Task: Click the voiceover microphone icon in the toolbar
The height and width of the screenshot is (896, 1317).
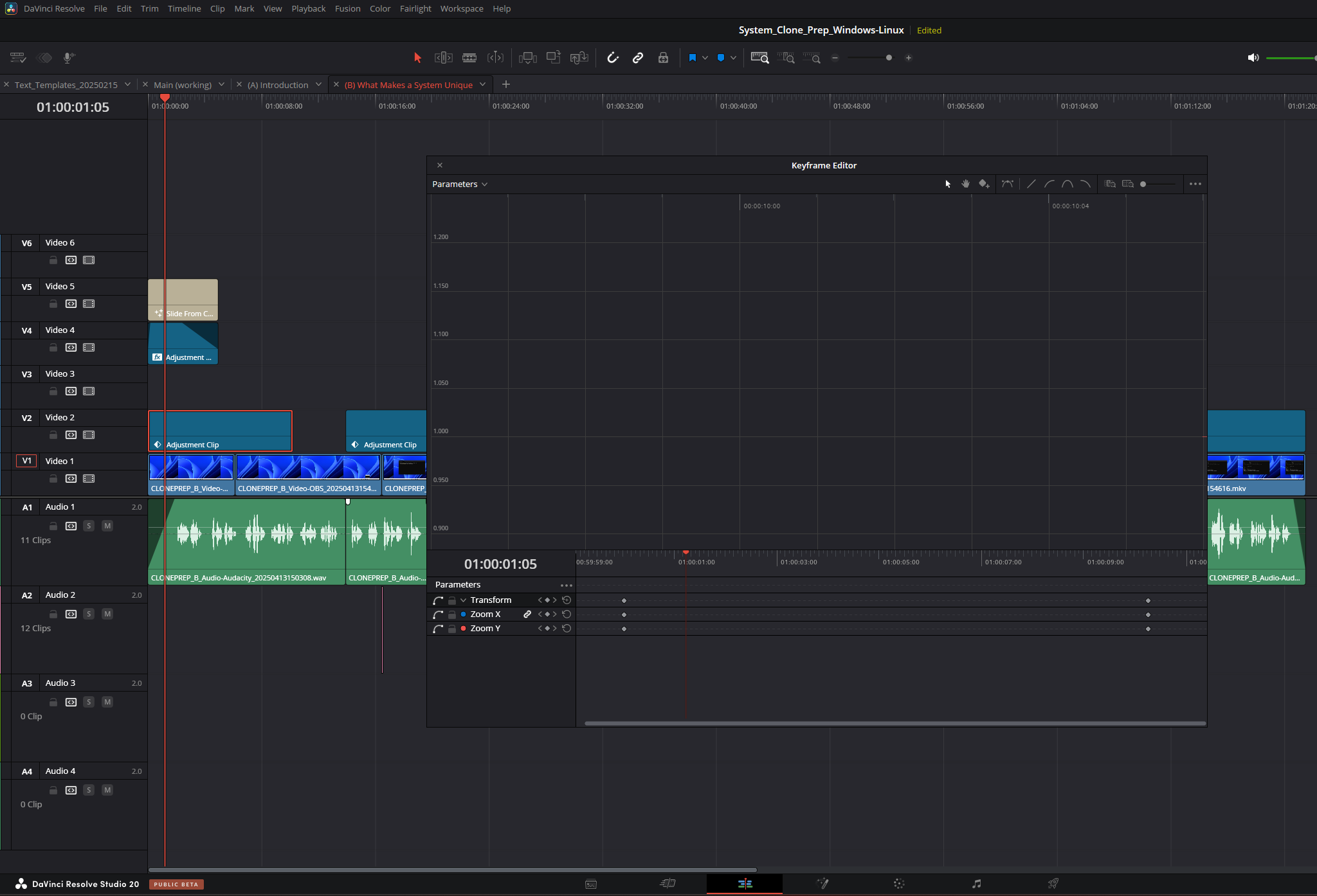Action: pyautogui.click(x=69, y=58)
